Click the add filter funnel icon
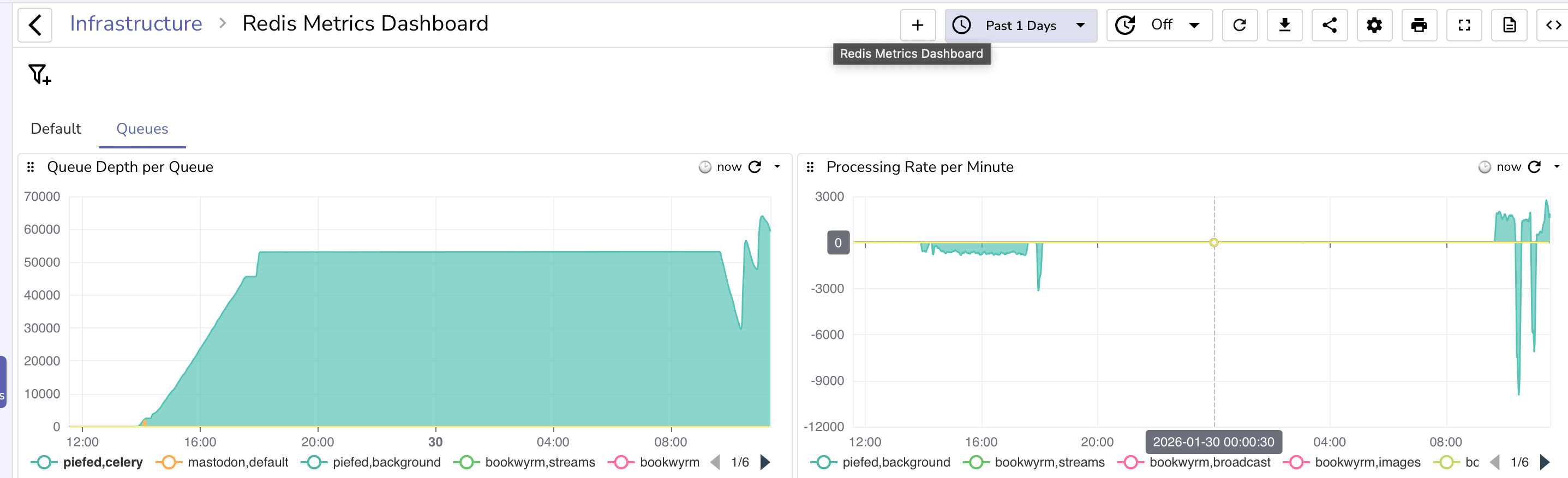Image resolution: width=1568 pixels, height=478 pixels. tap(40, 74)
